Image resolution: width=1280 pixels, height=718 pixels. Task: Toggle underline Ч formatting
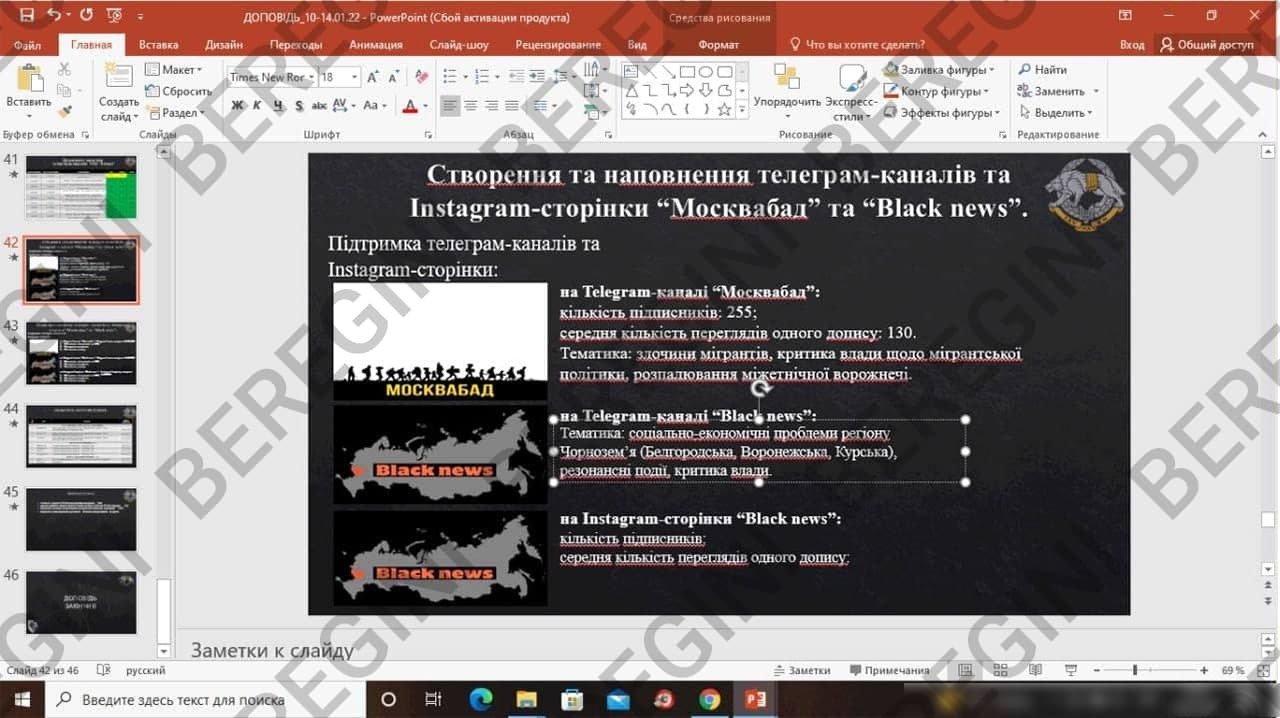[x=277, y=105]
